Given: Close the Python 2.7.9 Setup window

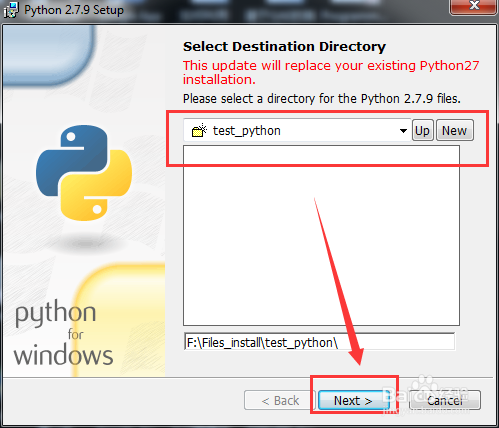Looking at the screenshot, I should (473, 6).
